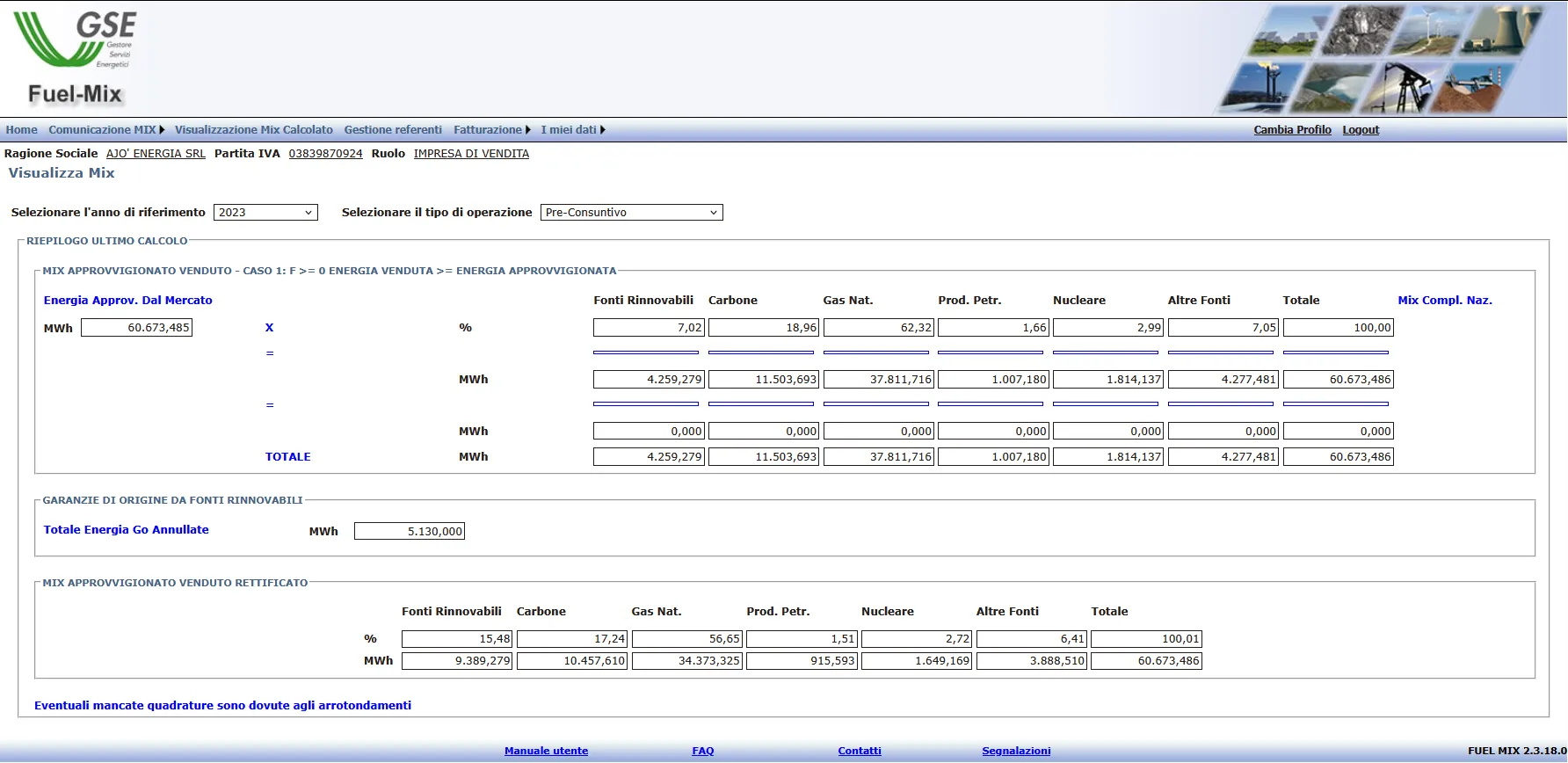The height and width of the screenshot is (763, 1568).
Task: Open the Manuale utente link
Action: [x=546, y=751]
